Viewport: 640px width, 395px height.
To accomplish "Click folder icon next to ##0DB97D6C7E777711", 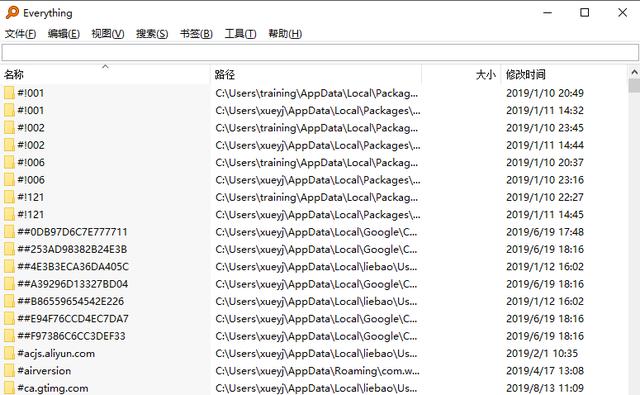I will pos(9,232).
